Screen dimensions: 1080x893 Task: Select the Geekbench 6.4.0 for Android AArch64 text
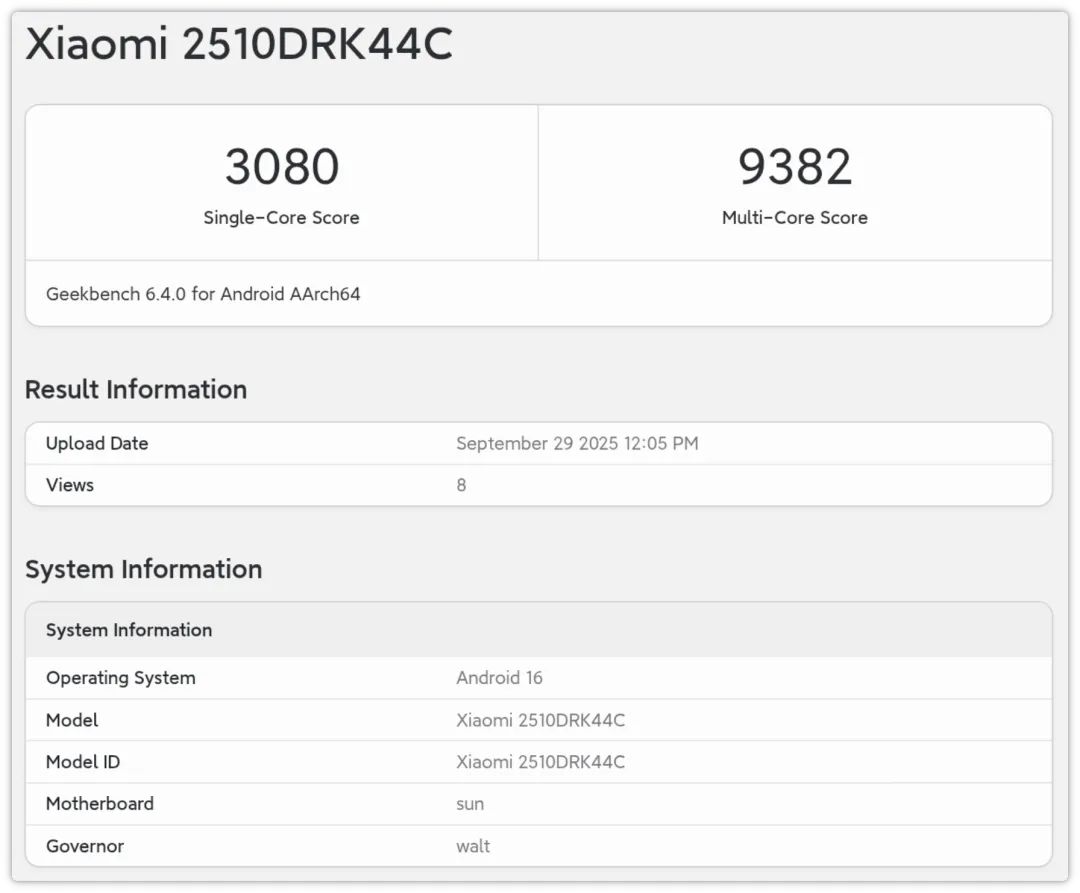click(x=203, y=294)
